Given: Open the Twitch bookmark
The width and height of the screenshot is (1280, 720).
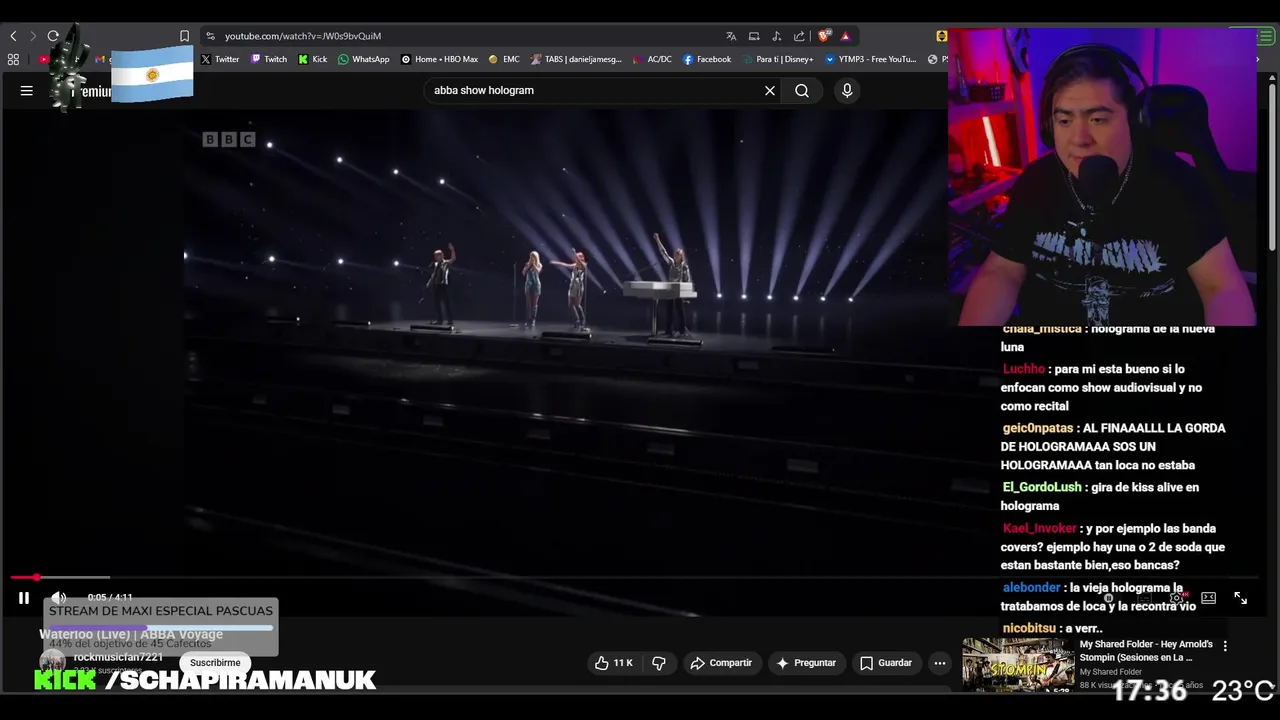Looking at the screenshot, I should [x=269, y=59].
